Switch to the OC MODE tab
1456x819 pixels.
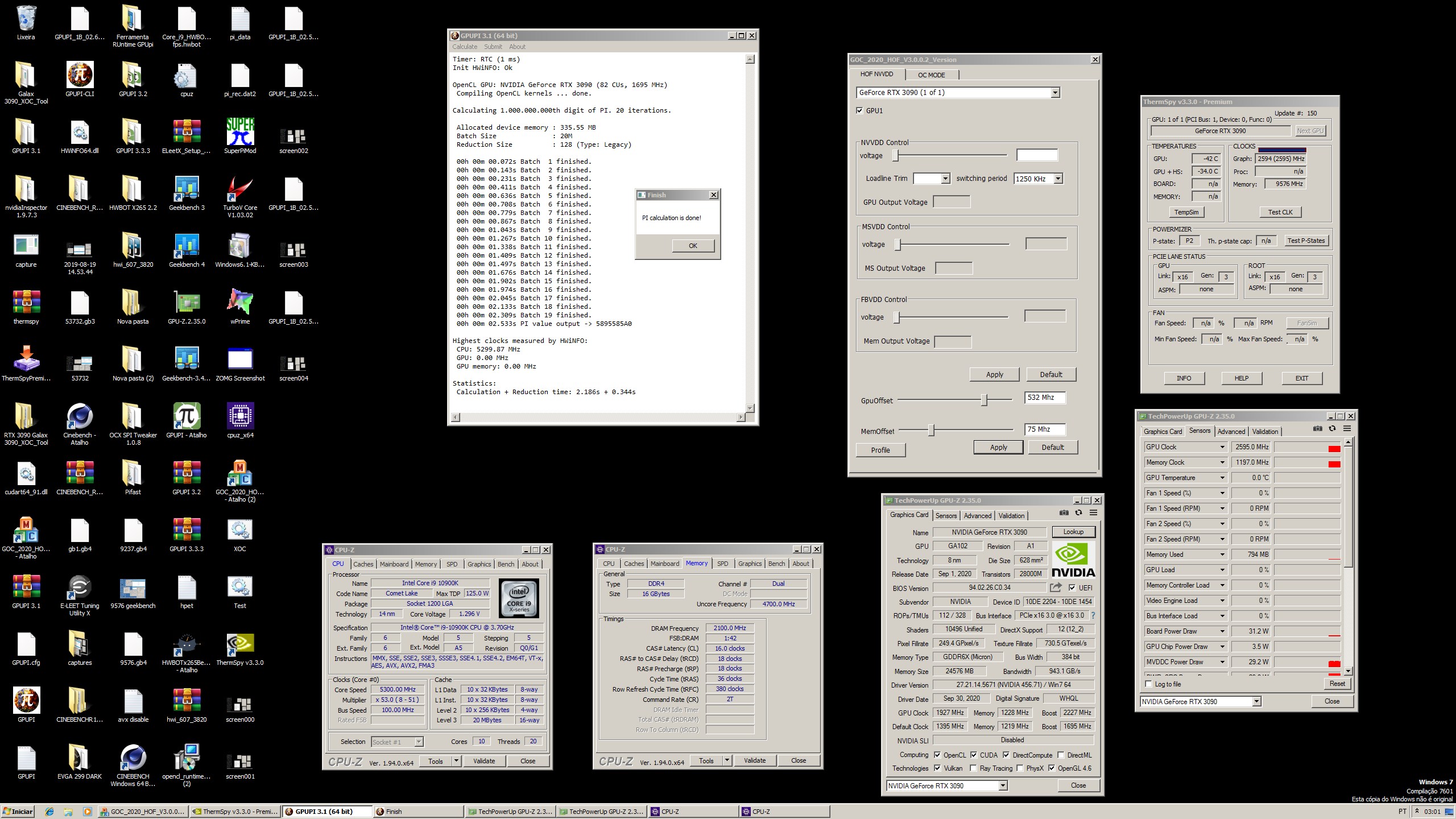(931, 75)
